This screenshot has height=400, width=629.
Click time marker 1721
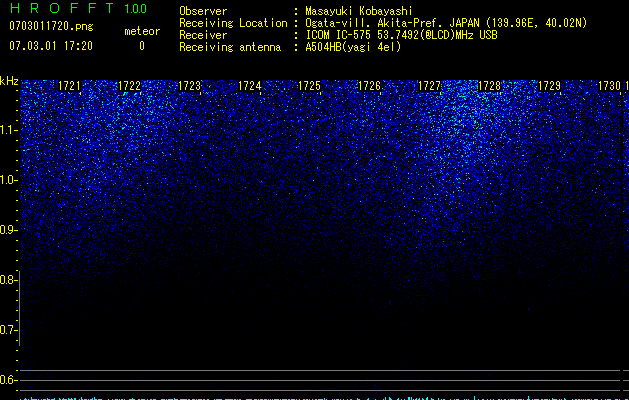tap(69, 86)
